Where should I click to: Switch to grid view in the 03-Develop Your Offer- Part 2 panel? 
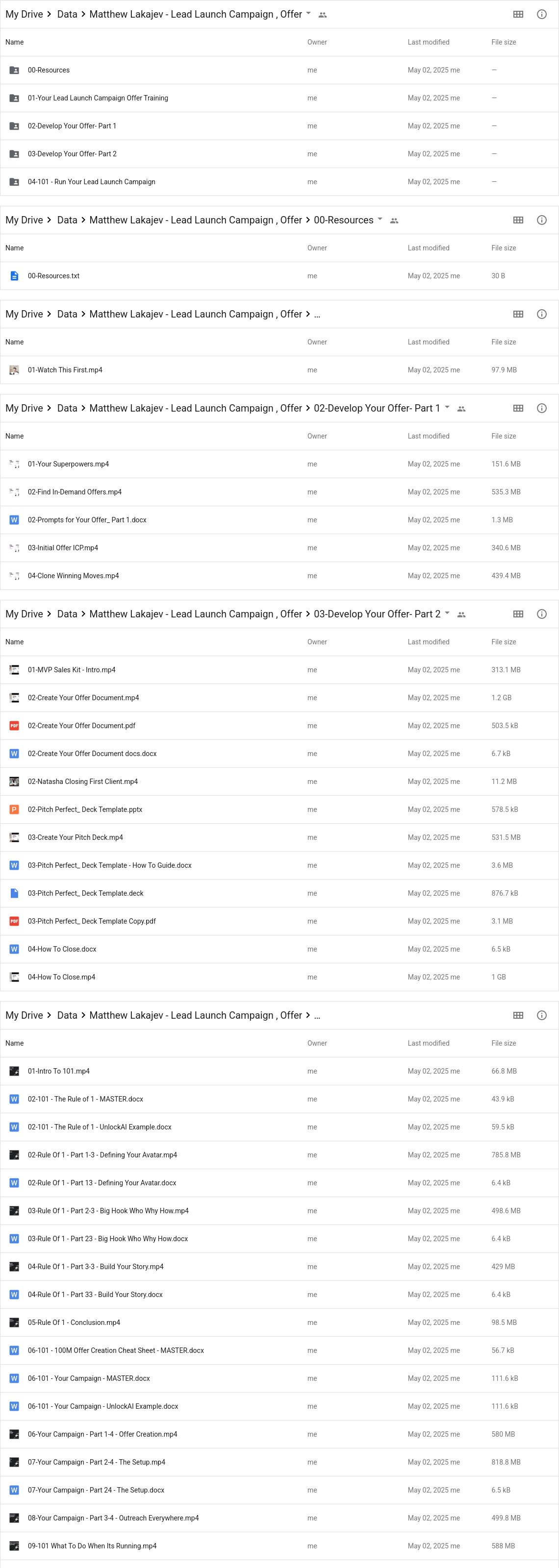click(x=518, y=613)
